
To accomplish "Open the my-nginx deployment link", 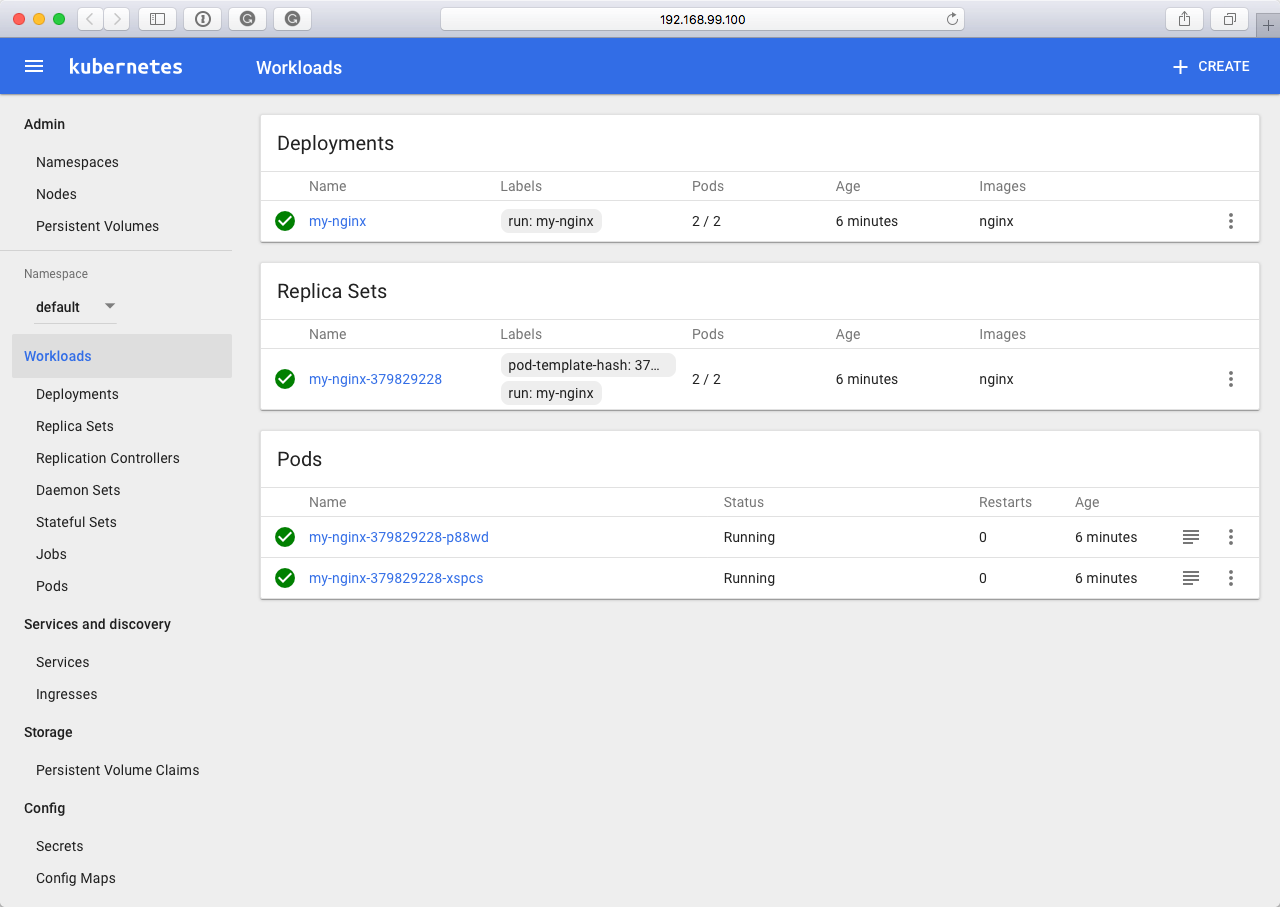I will [337, 221].
